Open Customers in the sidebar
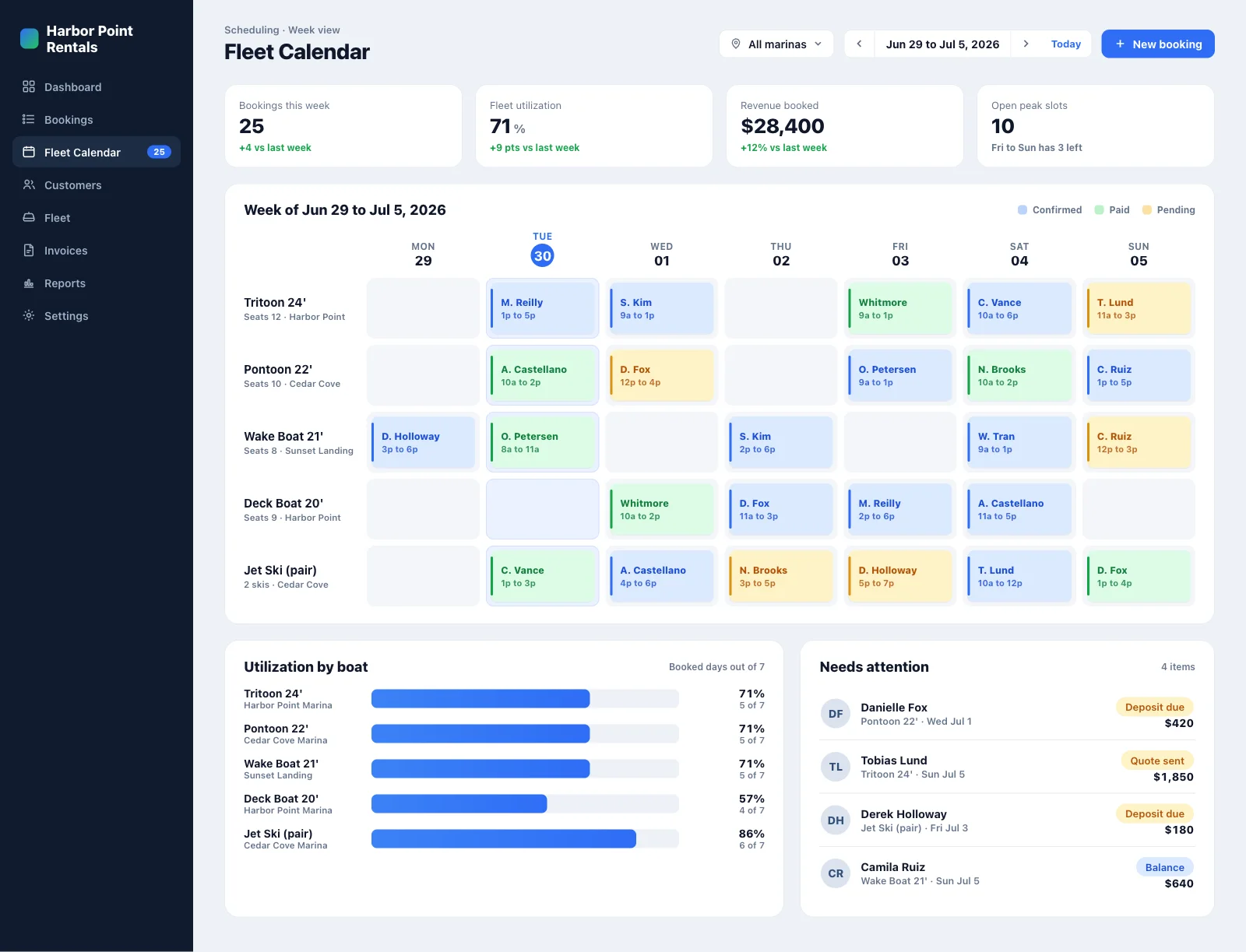 pos(97,184)
